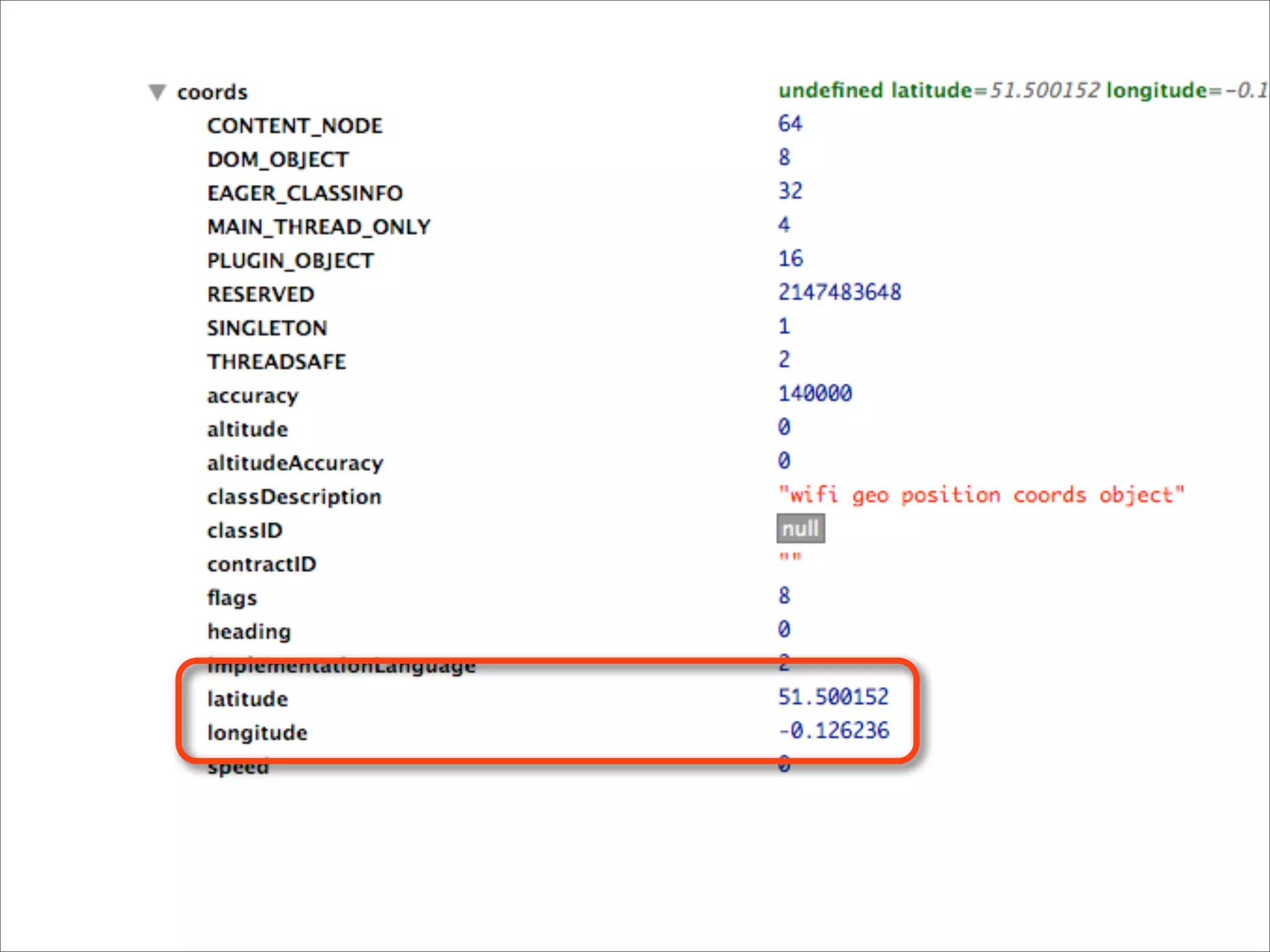Select the heading property name
Viewport: 1270px width, 952px height.
point(249,631)
